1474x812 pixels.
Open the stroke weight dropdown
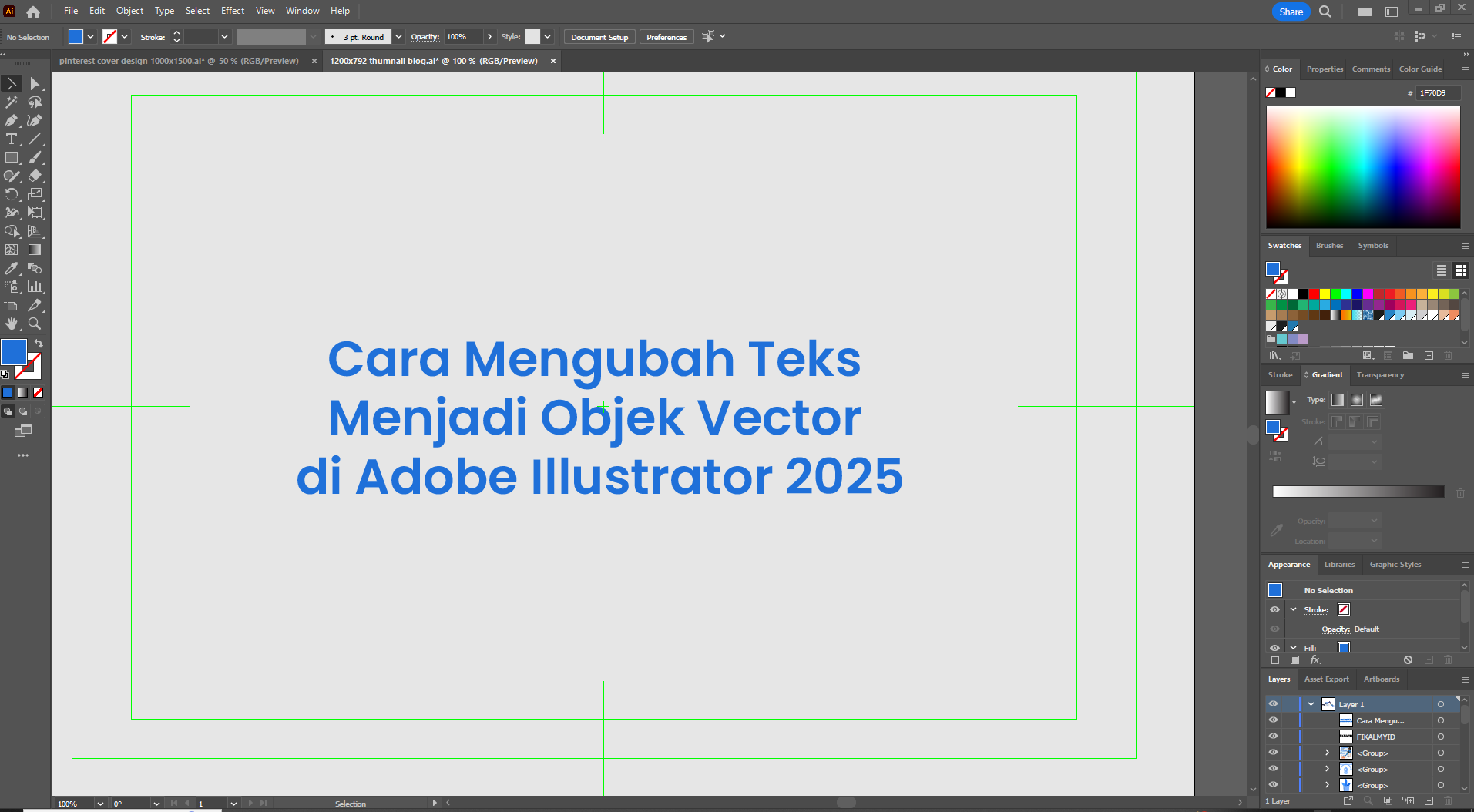point(224,37)
